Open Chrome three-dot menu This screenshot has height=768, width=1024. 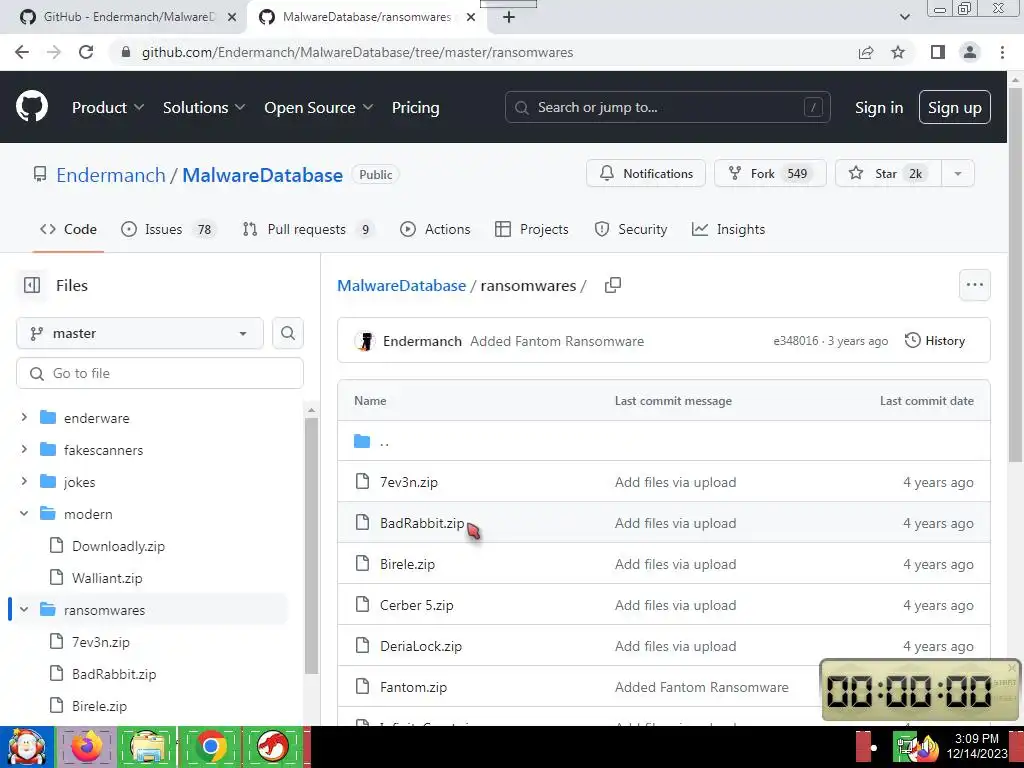tap(1002, 52)
